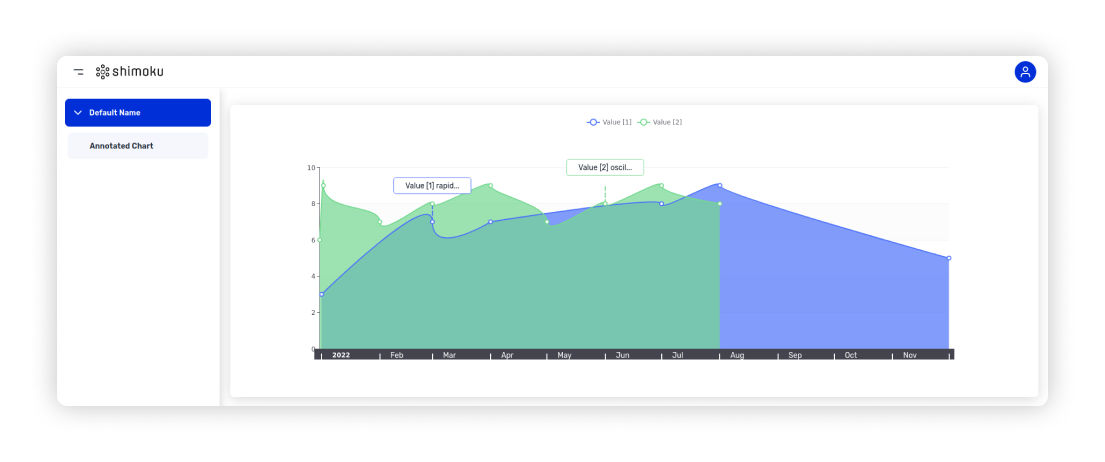1105x462 pixels.
Task: Open the Annotated Chart page
Action: point(121,146)
